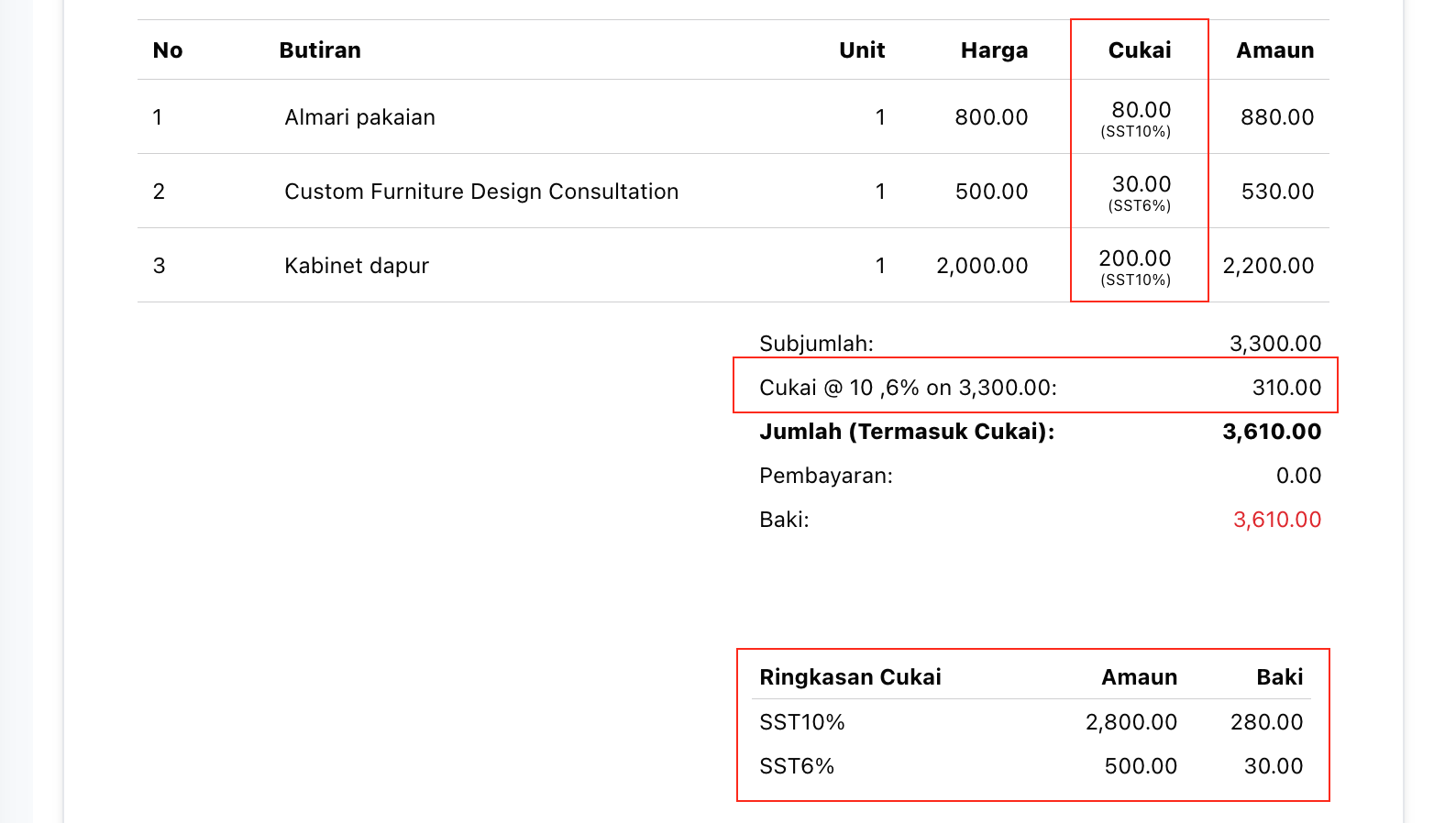Click Custom Furniture Design Consultation item
Image resolution: width=1456 pixels, height=823 pixels.
click(481, 192)
